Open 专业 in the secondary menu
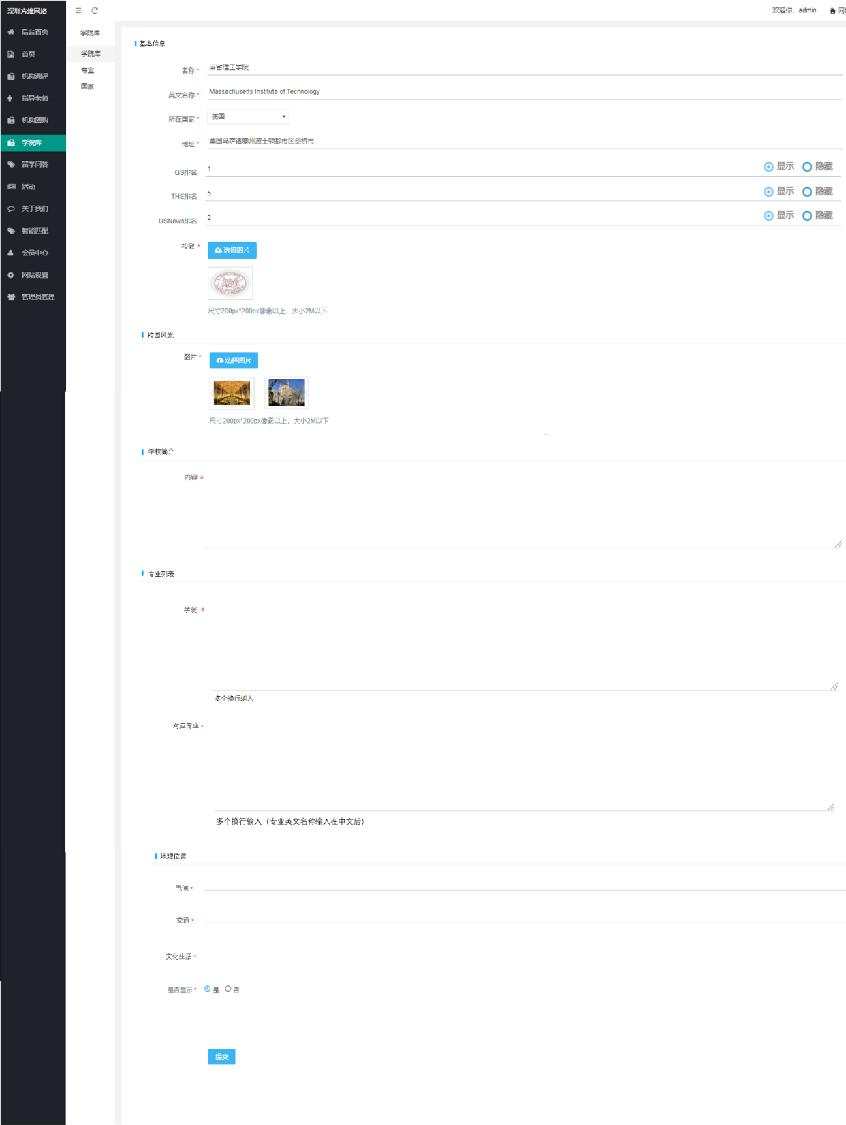 tap(90, 70)
